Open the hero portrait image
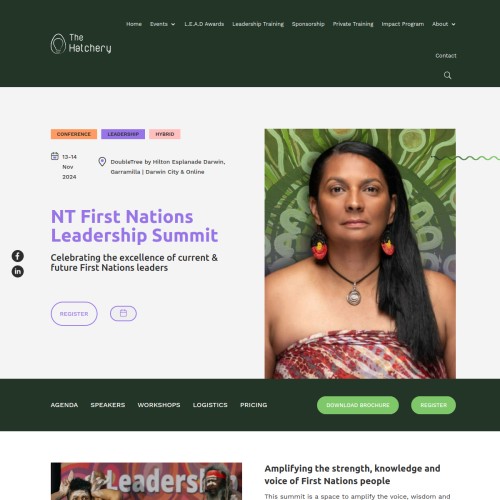Image resolution: width=500 pixels, height=500 pixels. [x=360, y=254]
